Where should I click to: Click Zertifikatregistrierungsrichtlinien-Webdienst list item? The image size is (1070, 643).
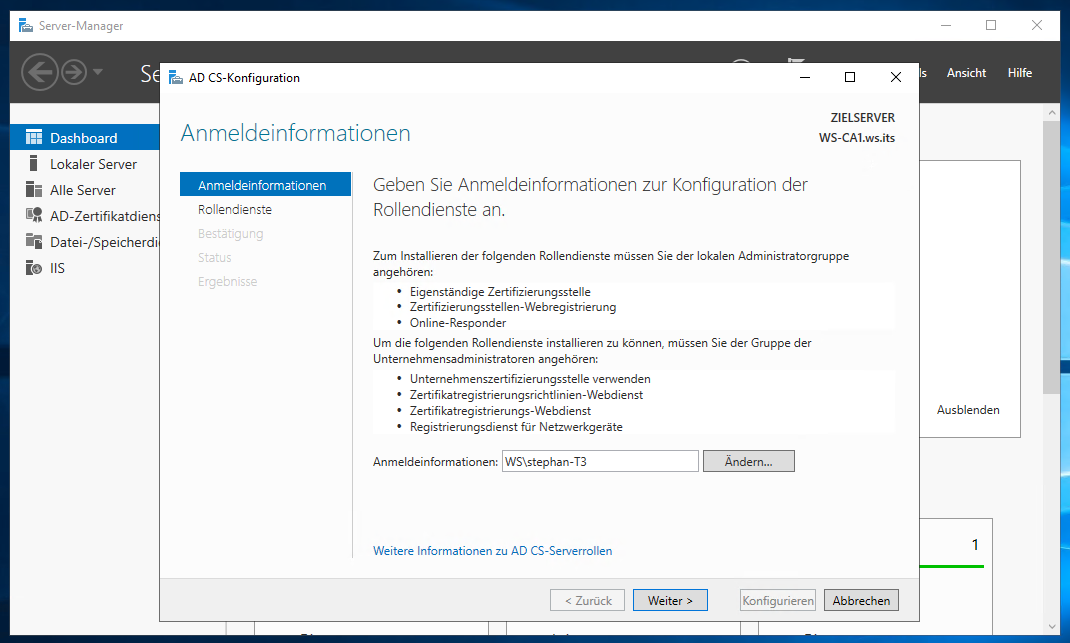526,395
